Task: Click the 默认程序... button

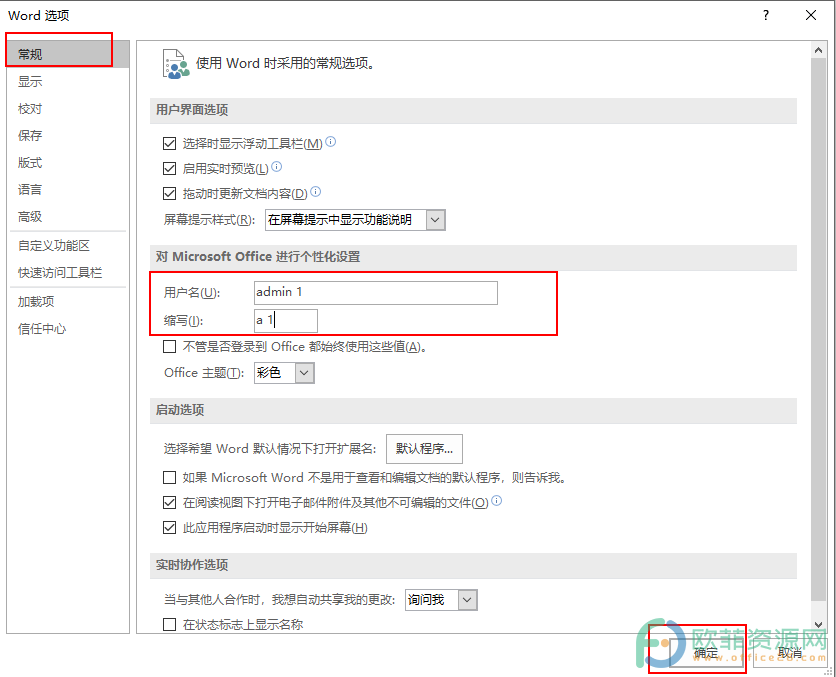Action: [424, 449]
